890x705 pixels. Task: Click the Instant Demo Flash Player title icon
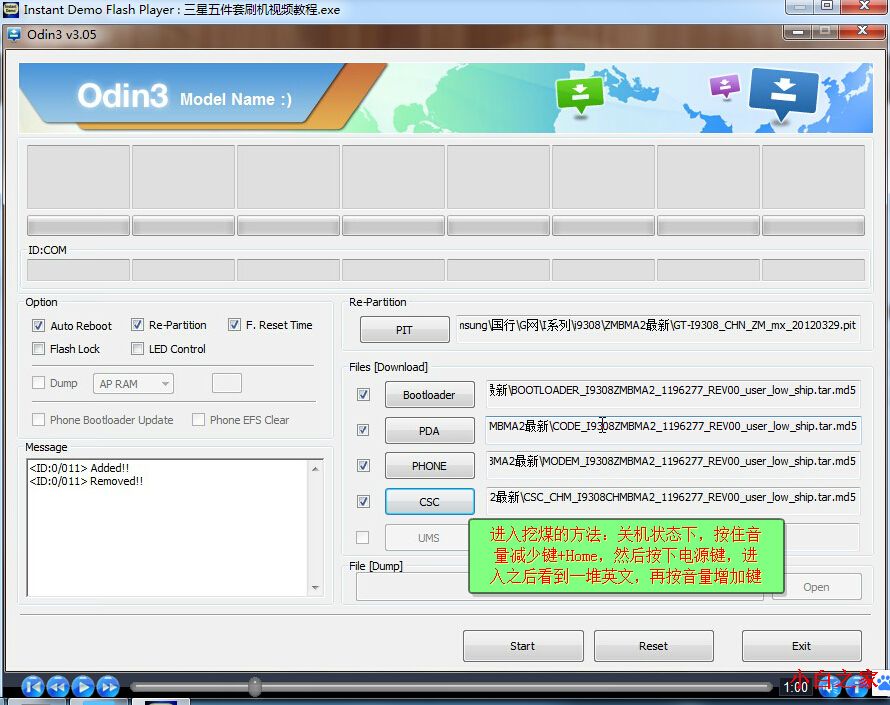(x=10, y=9)
